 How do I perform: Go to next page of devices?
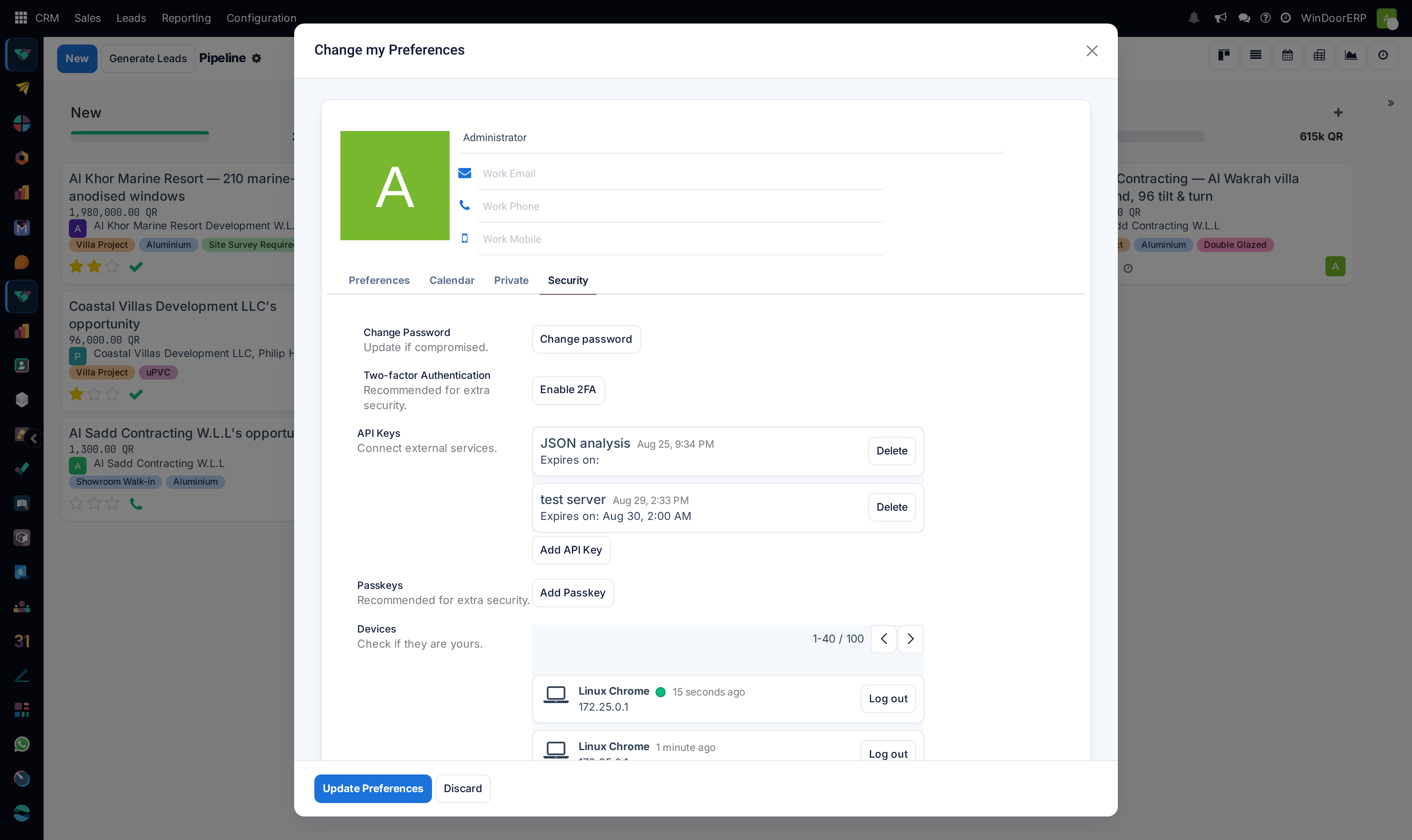(x=910, y=639)
